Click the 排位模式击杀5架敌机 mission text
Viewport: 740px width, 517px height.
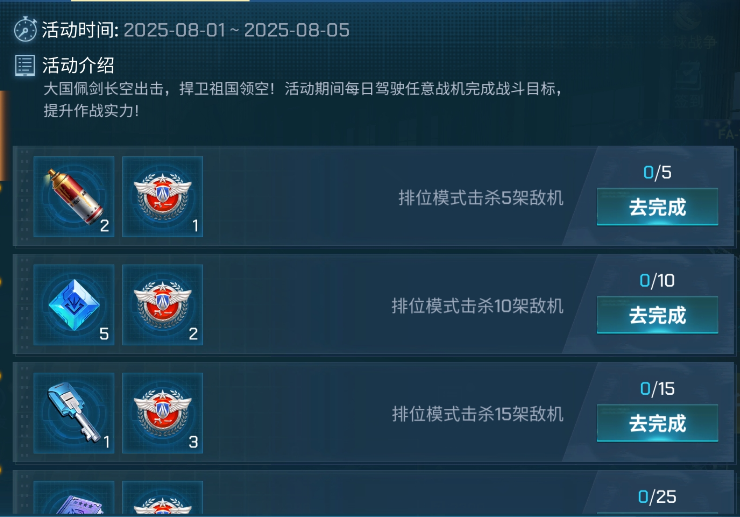click(481, 198)
